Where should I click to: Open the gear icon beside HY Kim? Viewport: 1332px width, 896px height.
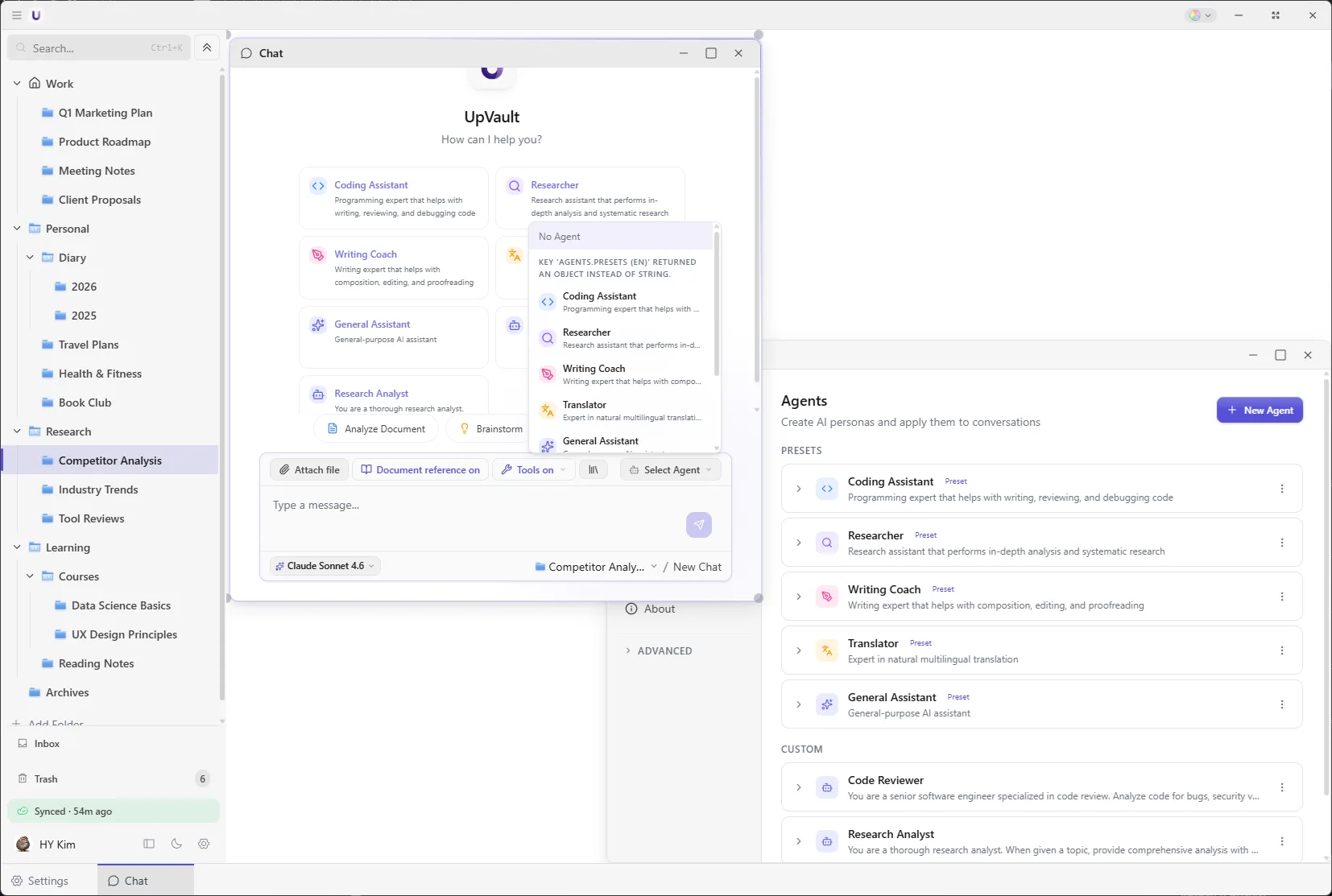(204, 844)
